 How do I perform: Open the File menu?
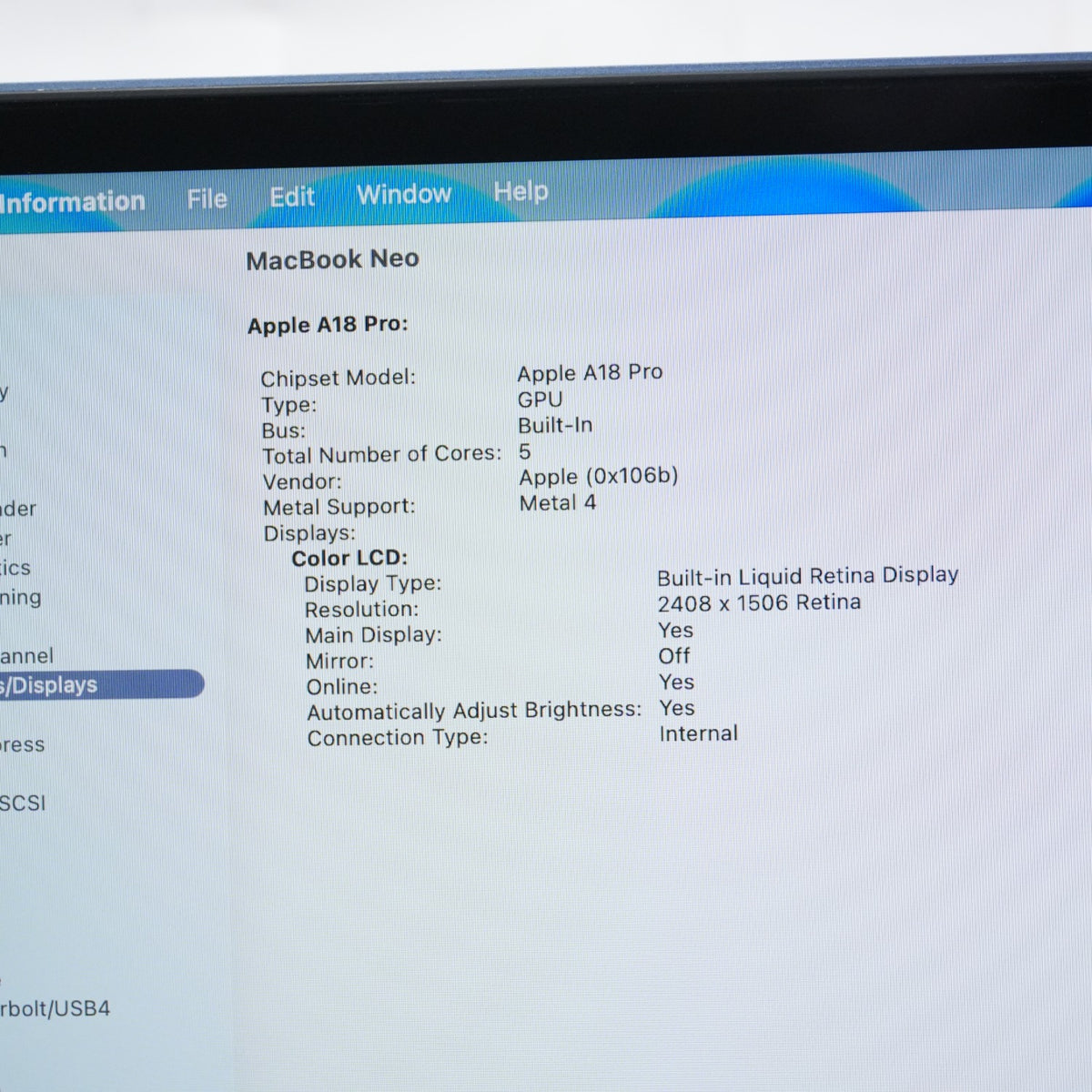207,198
